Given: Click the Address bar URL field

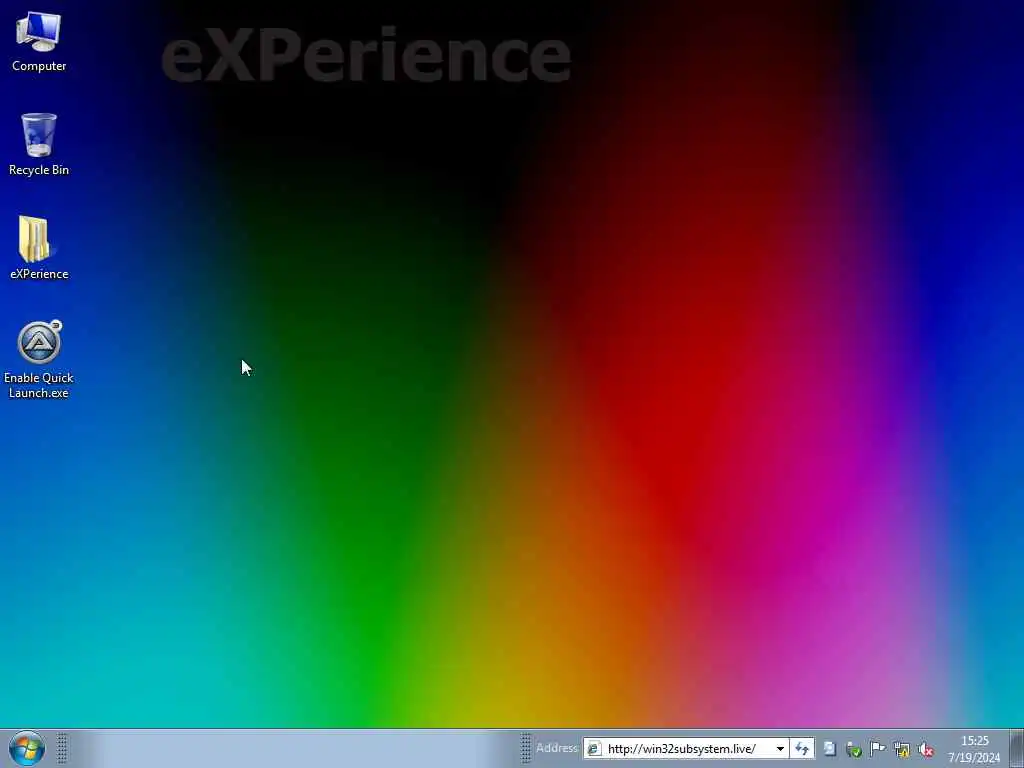Looking at the screenshot, I should (x=686, y=748).
